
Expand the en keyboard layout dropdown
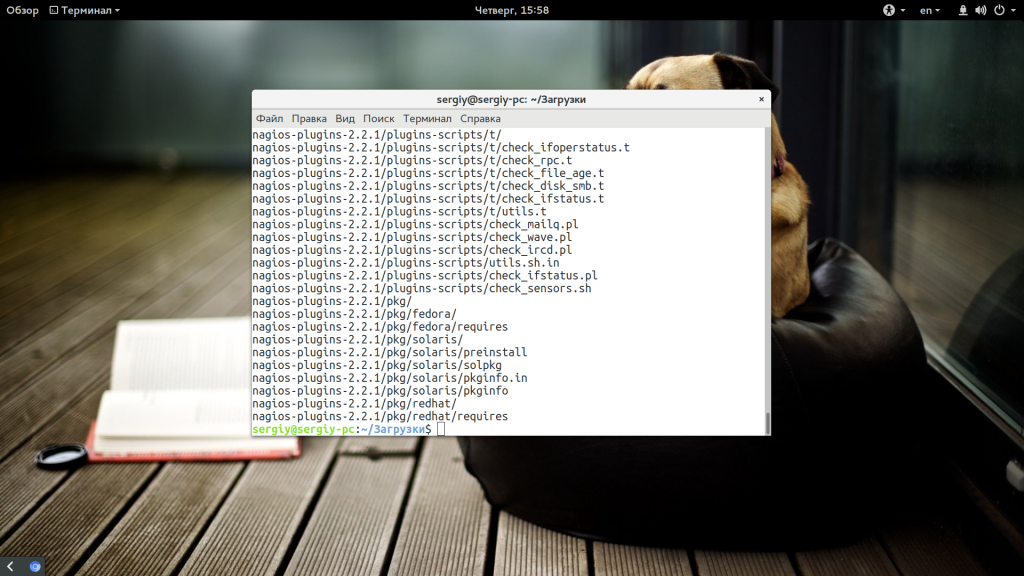[929, 10]
